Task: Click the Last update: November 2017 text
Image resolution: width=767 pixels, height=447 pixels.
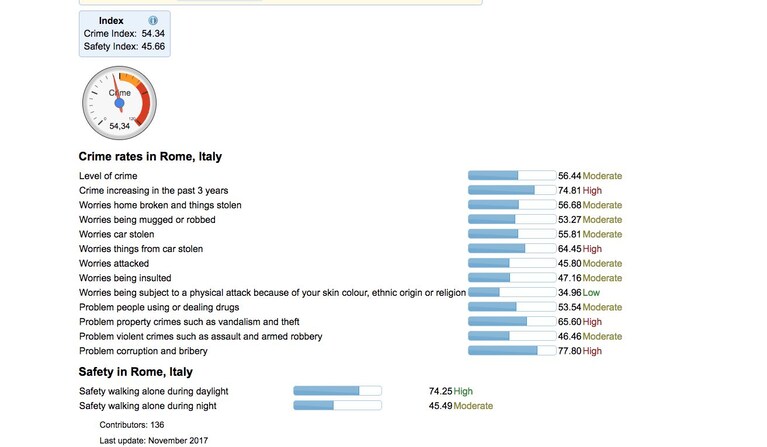Action: coord(154,441)
